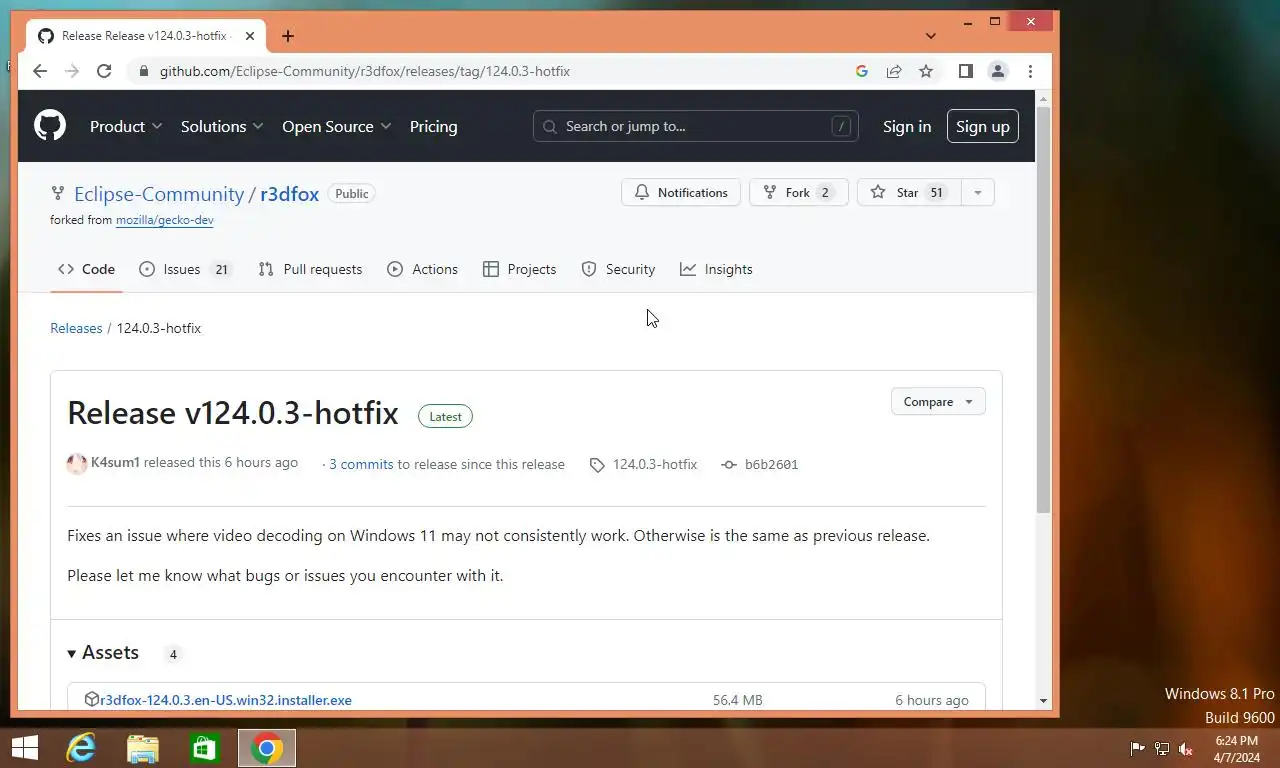
Task: Open commit b6b2601
Action: point(771,464)
